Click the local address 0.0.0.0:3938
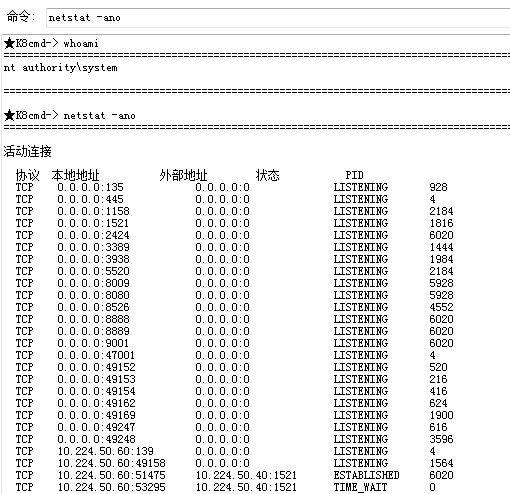Image resolution: width=510 pixels, height=494 pixels. [x=93, y=259]
